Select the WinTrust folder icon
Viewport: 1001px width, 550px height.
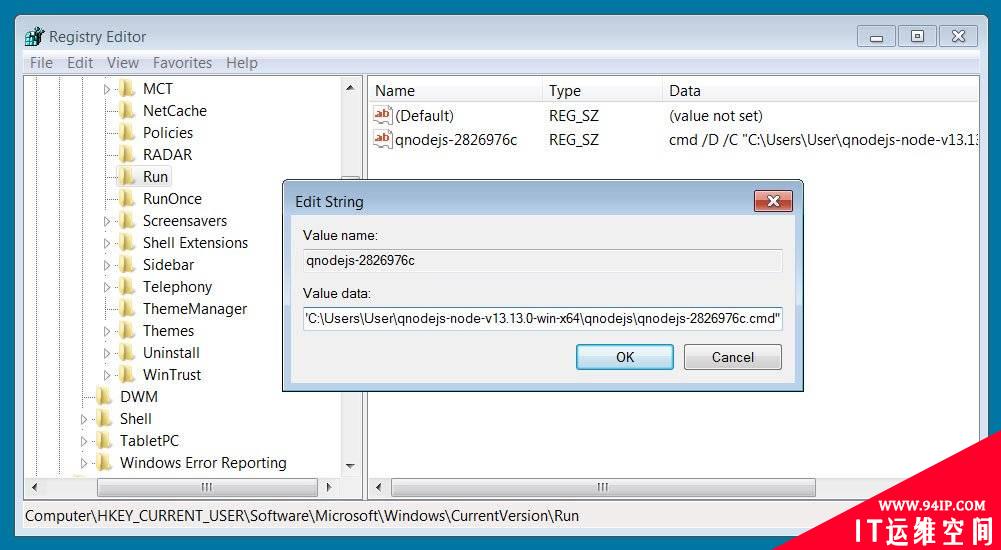pos(127,375)
